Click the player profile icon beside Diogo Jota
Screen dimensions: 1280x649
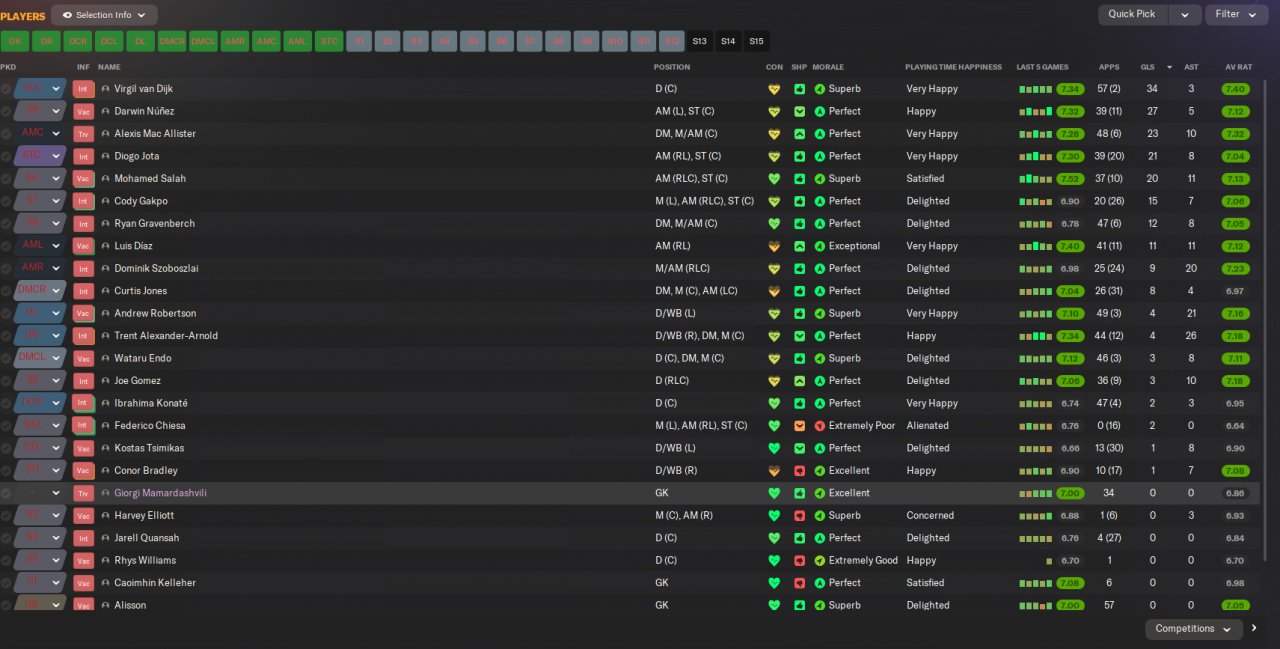coord(105,156)
